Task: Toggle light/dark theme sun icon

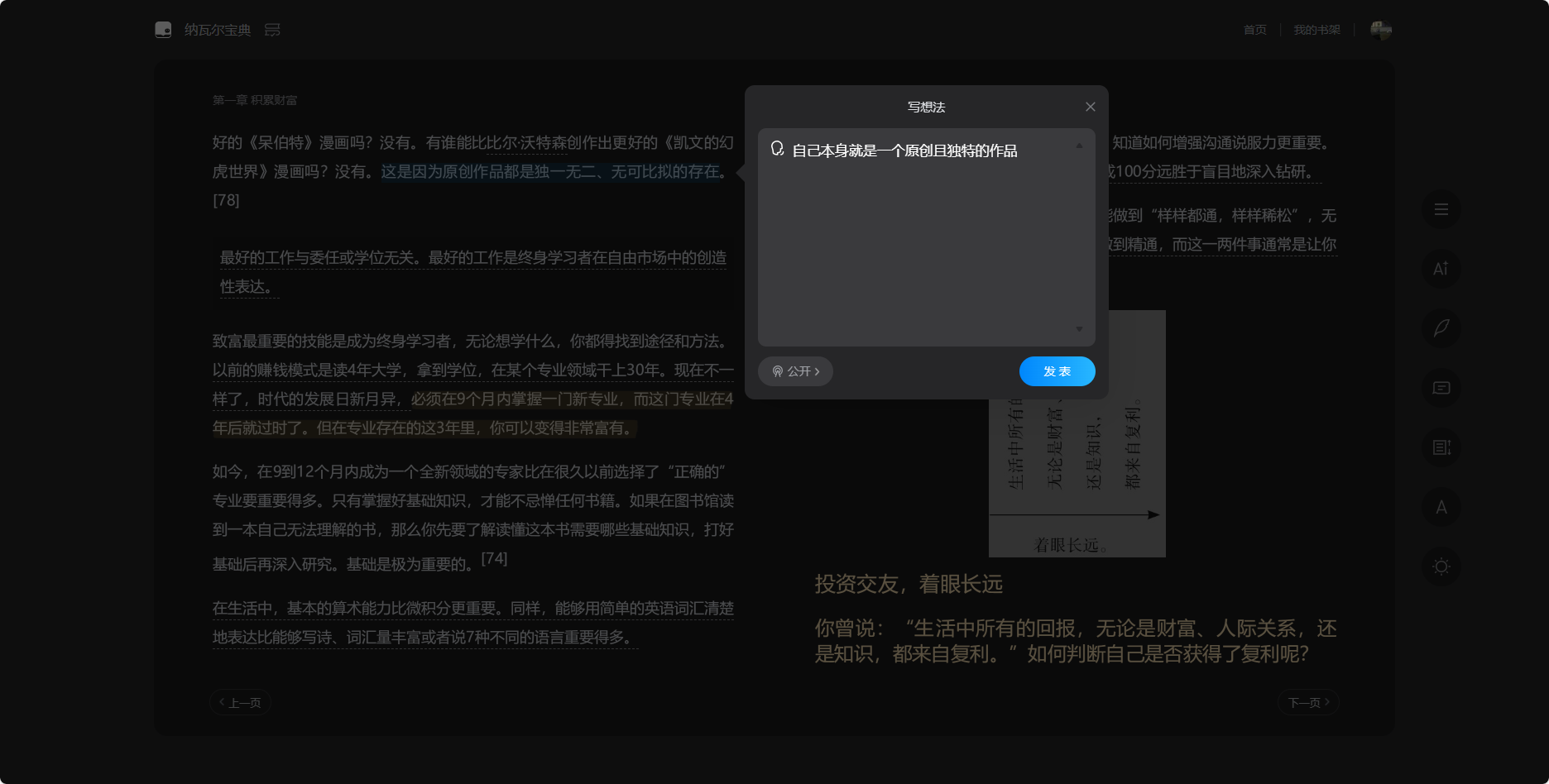Action: (1441, 566)
